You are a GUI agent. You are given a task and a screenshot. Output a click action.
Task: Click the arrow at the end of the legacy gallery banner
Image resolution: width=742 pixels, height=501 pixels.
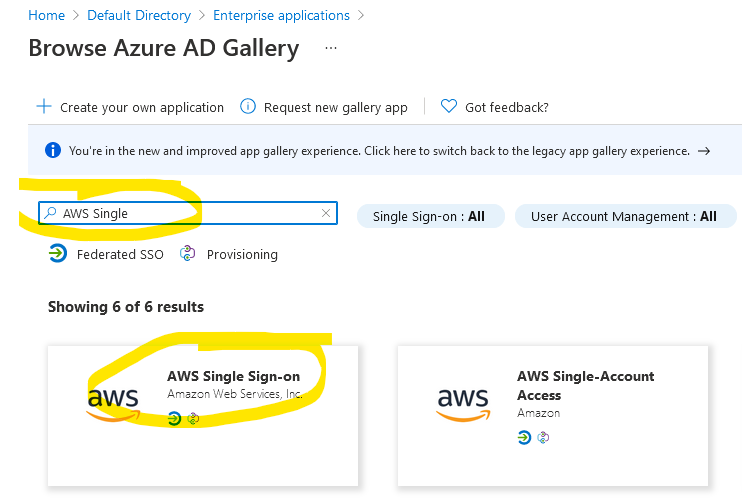704,151
